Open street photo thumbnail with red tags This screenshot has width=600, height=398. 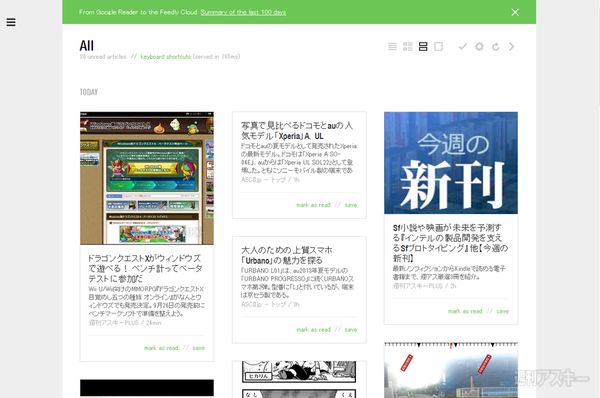451,370
